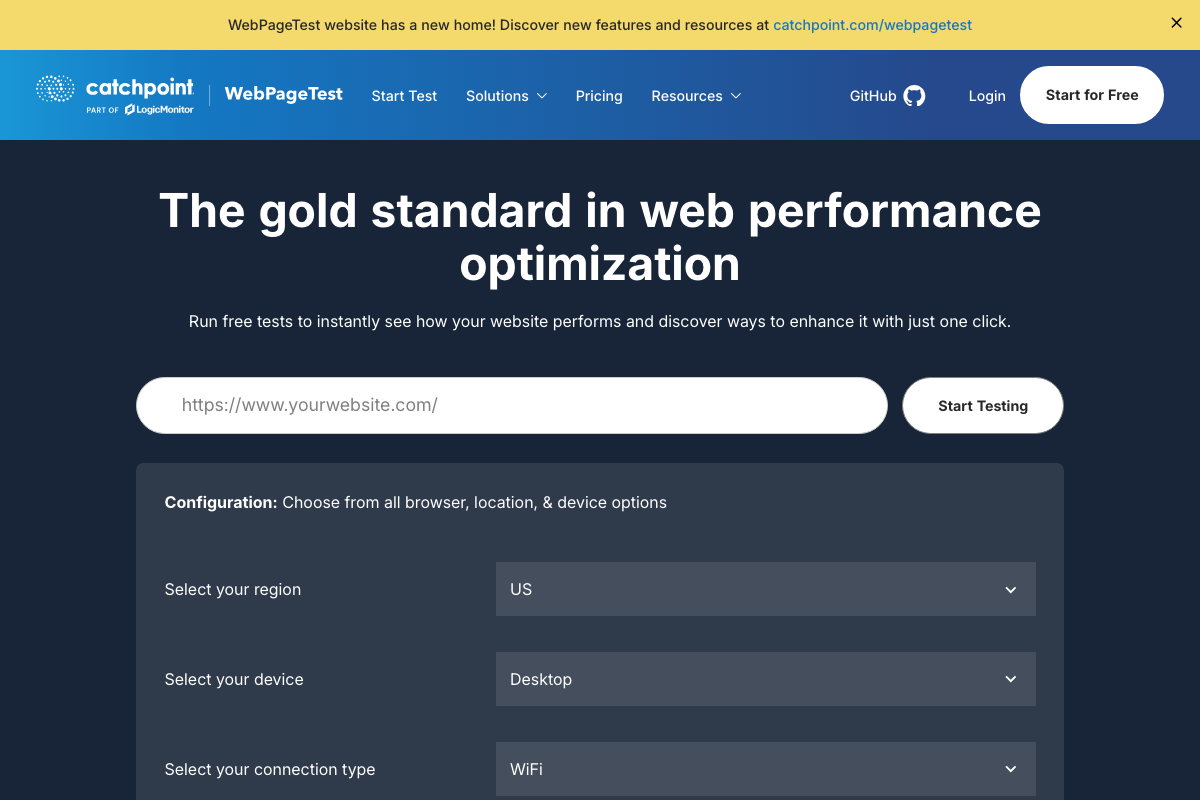
Task: Focus the website URL input field
Action: tap(512, 405)
